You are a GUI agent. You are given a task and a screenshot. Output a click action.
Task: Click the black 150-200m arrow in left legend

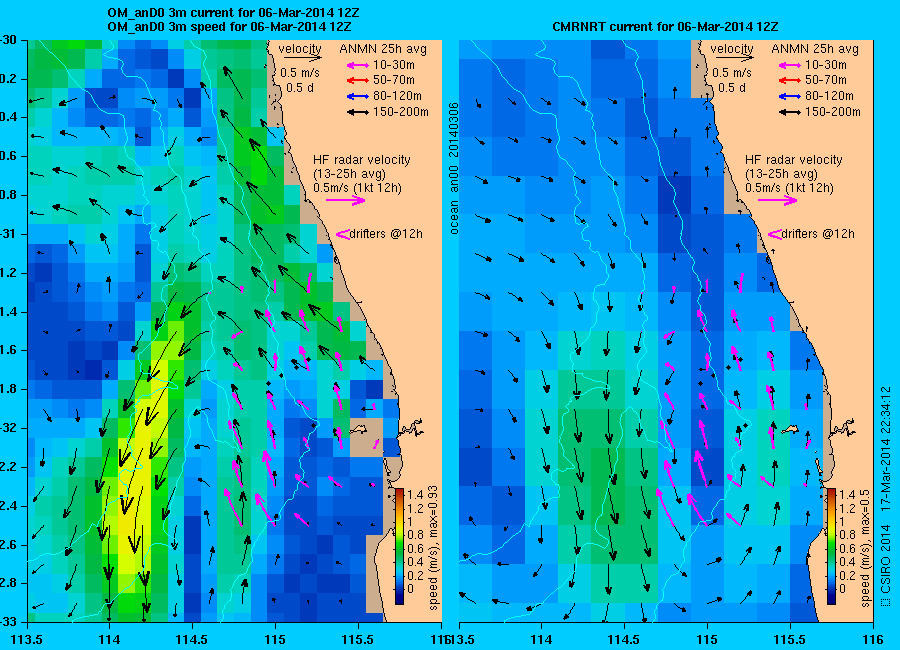click(358, 113)
